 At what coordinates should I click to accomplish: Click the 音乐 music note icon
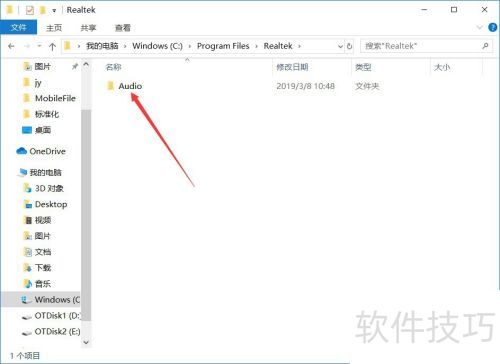(28, 284)
